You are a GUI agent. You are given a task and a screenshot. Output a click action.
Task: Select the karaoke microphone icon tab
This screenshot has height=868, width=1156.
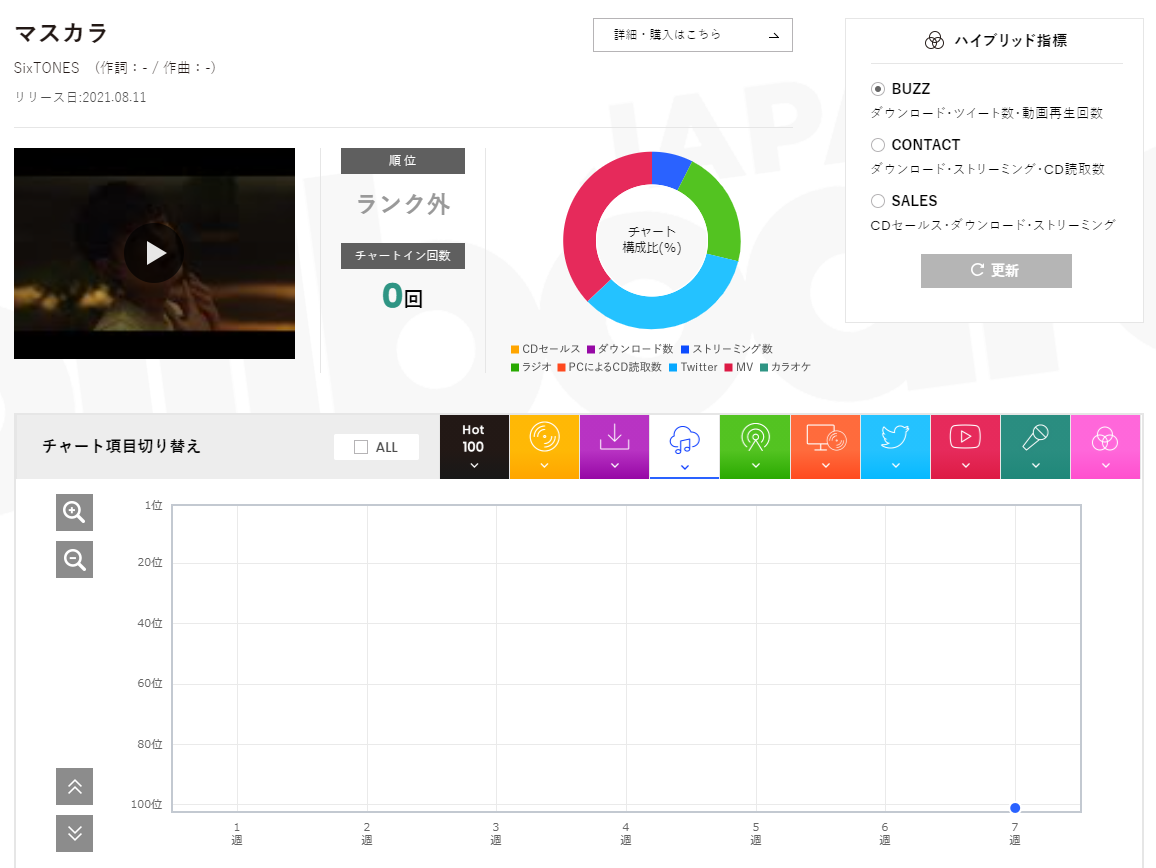(x=1035, y=447)
